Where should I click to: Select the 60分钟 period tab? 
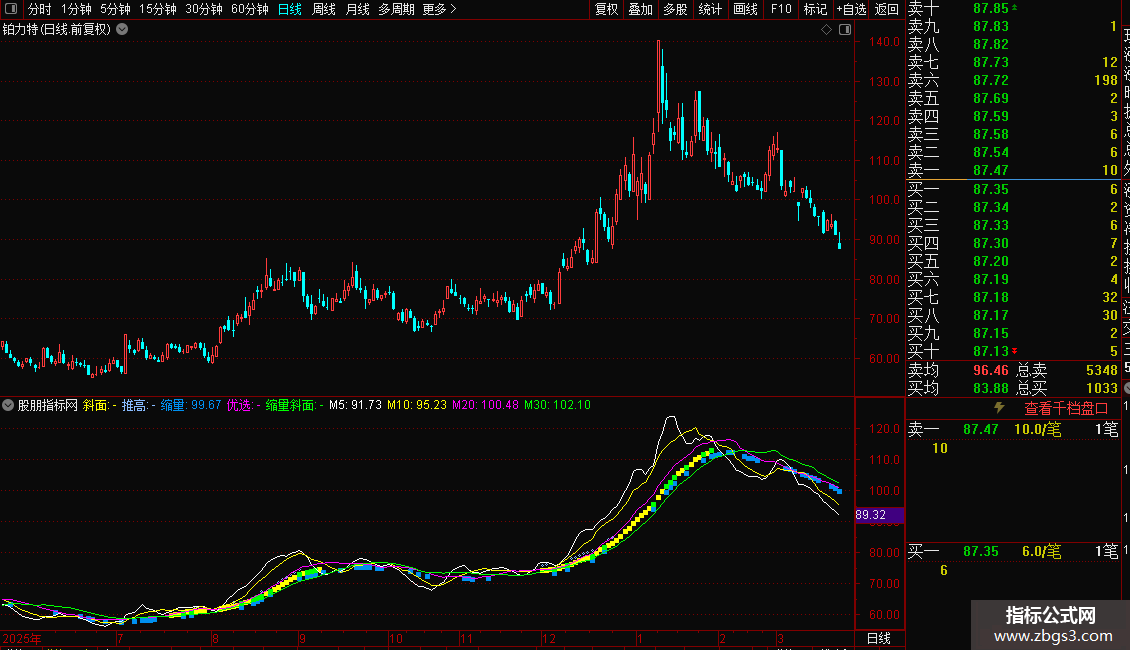(x=249, y=9)
